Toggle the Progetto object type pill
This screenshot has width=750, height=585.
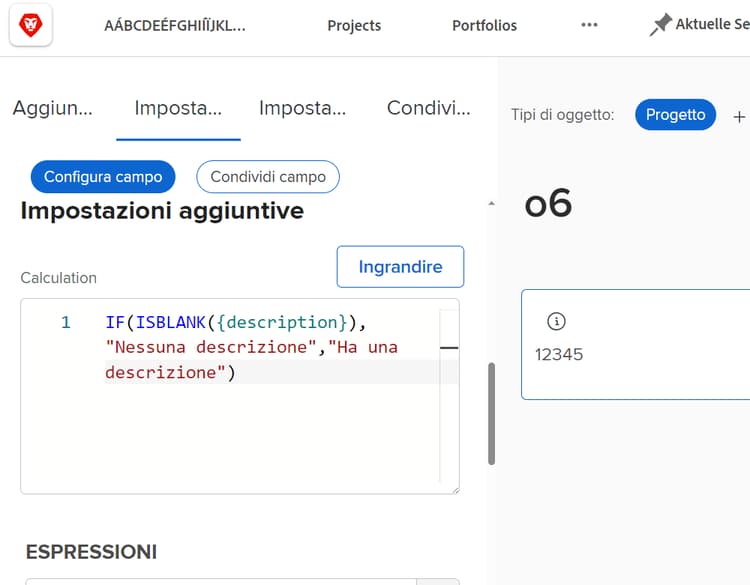(x=675, y=115)
